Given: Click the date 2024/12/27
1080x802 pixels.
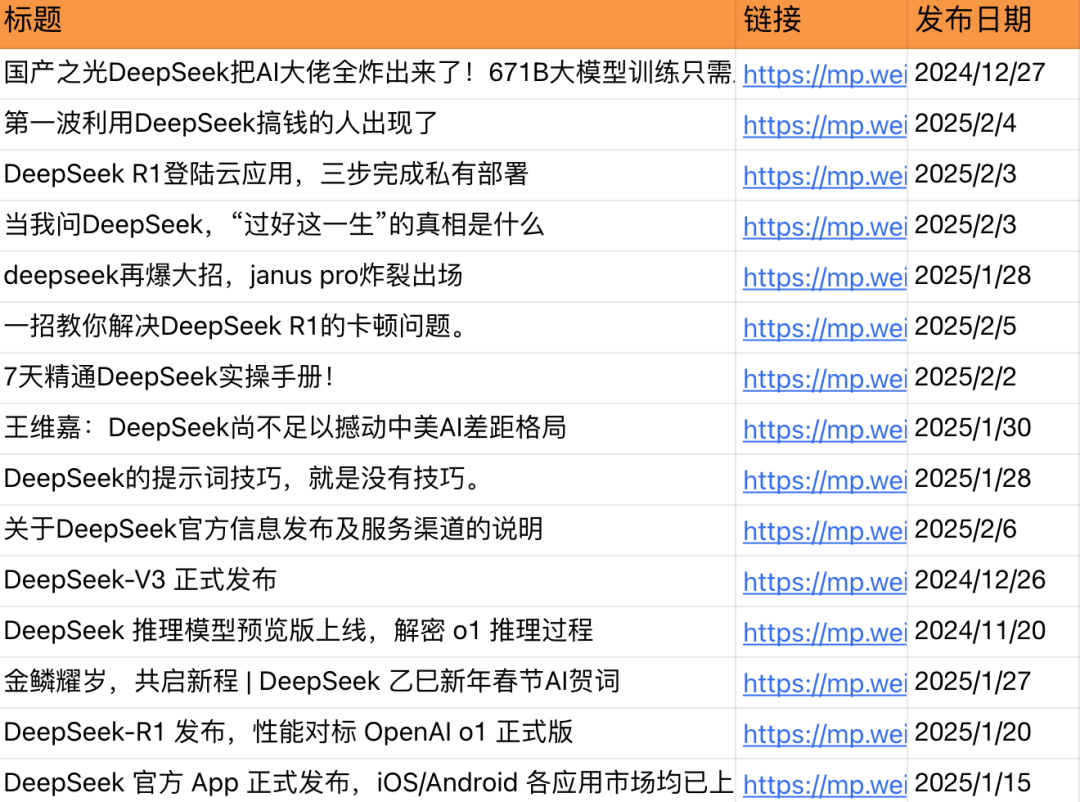Looking at the screenshot, I should pyautogui.click(x=979, y=73).
